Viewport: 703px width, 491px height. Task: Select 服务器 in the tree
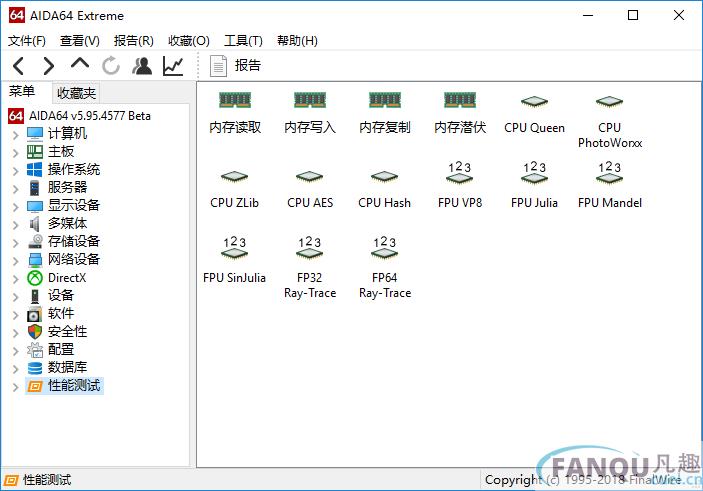(x=67, y=187)
